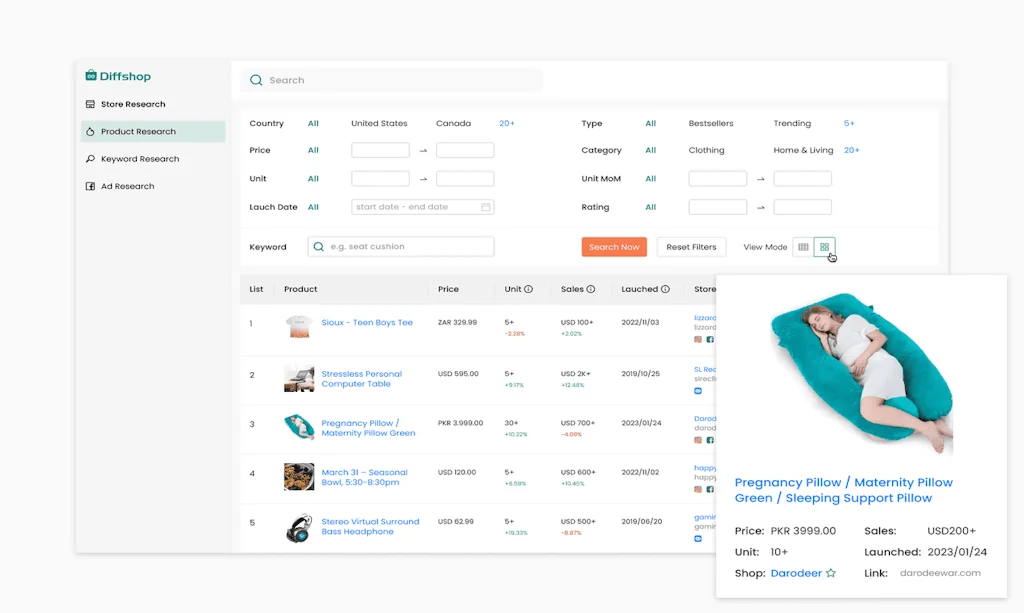
Task: Click the Search Now button
Action: click(613, 246)
